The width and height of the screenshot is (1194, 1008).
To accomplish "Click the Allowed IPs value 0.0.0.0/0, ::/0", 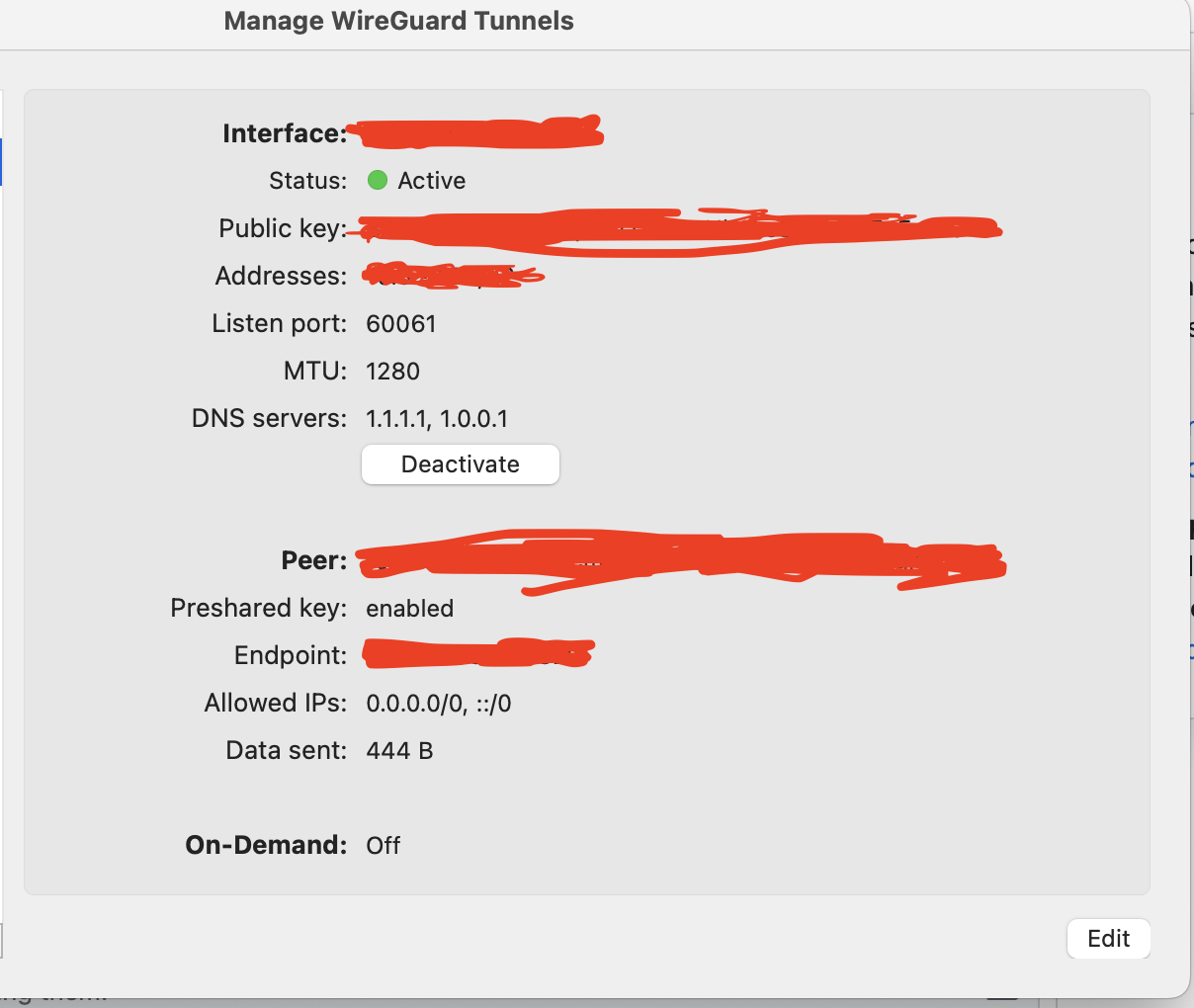I will click(x=438, y=703).
